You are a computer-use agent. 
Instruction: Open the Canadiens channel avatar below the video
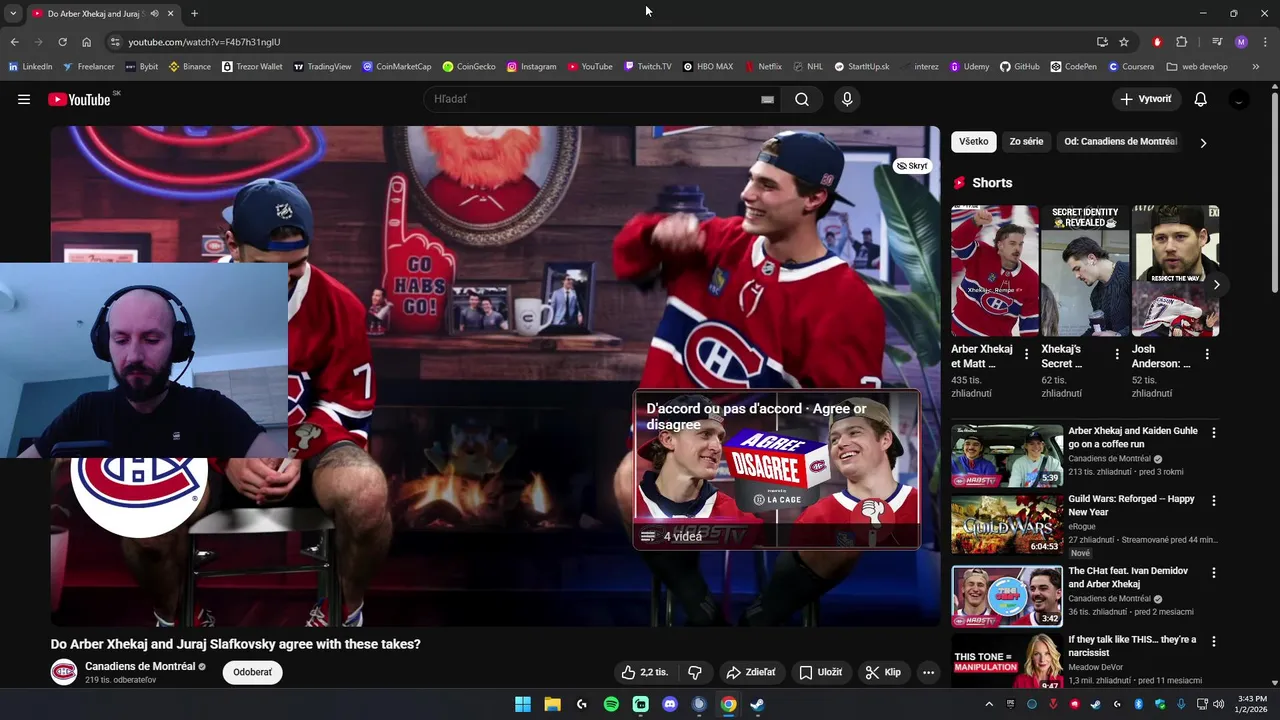click(64, 672)
